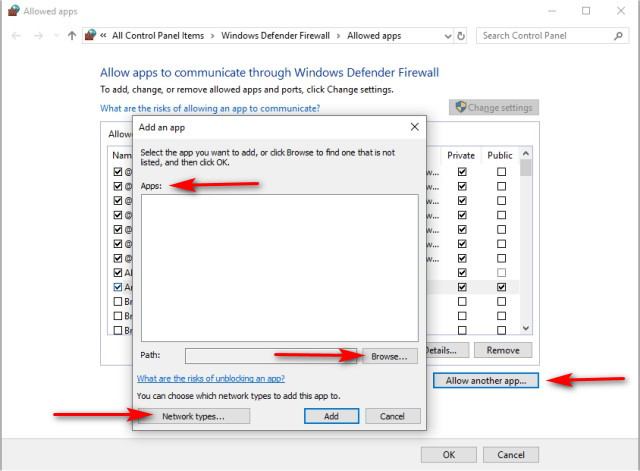Toggle the highlighted row's Public checkbox
Image resolution: width=640 pixels, height=471 pixels.
pyautogui.click(x=502, y=287)
